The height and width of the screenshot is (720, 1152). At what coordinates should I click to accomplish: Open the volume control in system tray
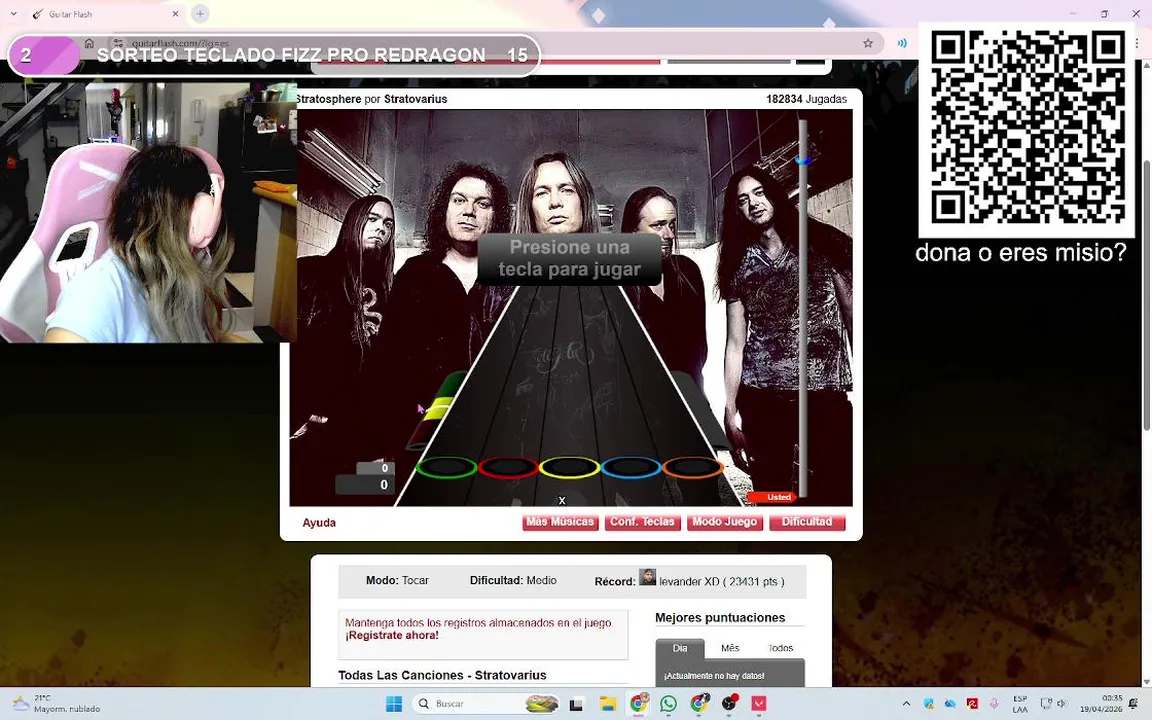coord(1061,704)
